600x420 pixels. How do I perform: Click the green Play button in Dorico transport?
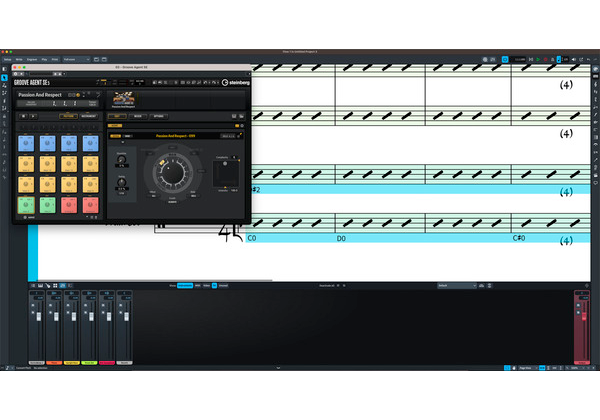click(538, 59)
